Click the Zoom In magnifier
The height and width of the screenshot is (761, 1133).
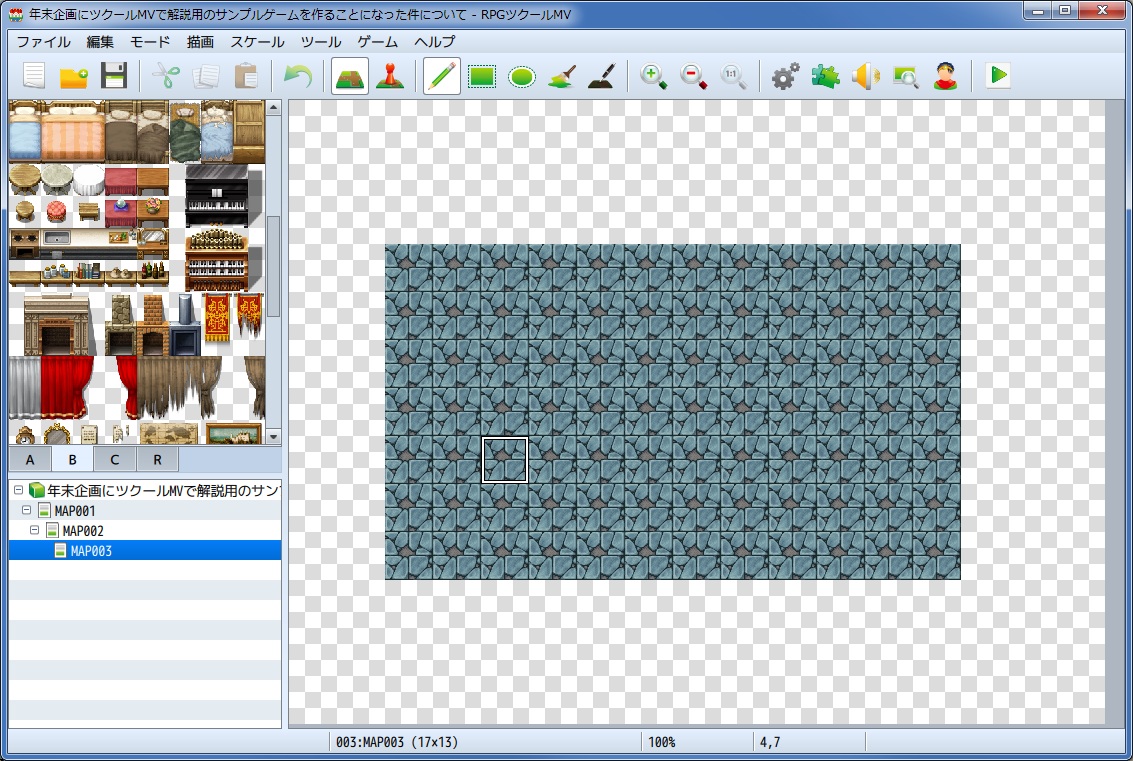tap(654, 77)
